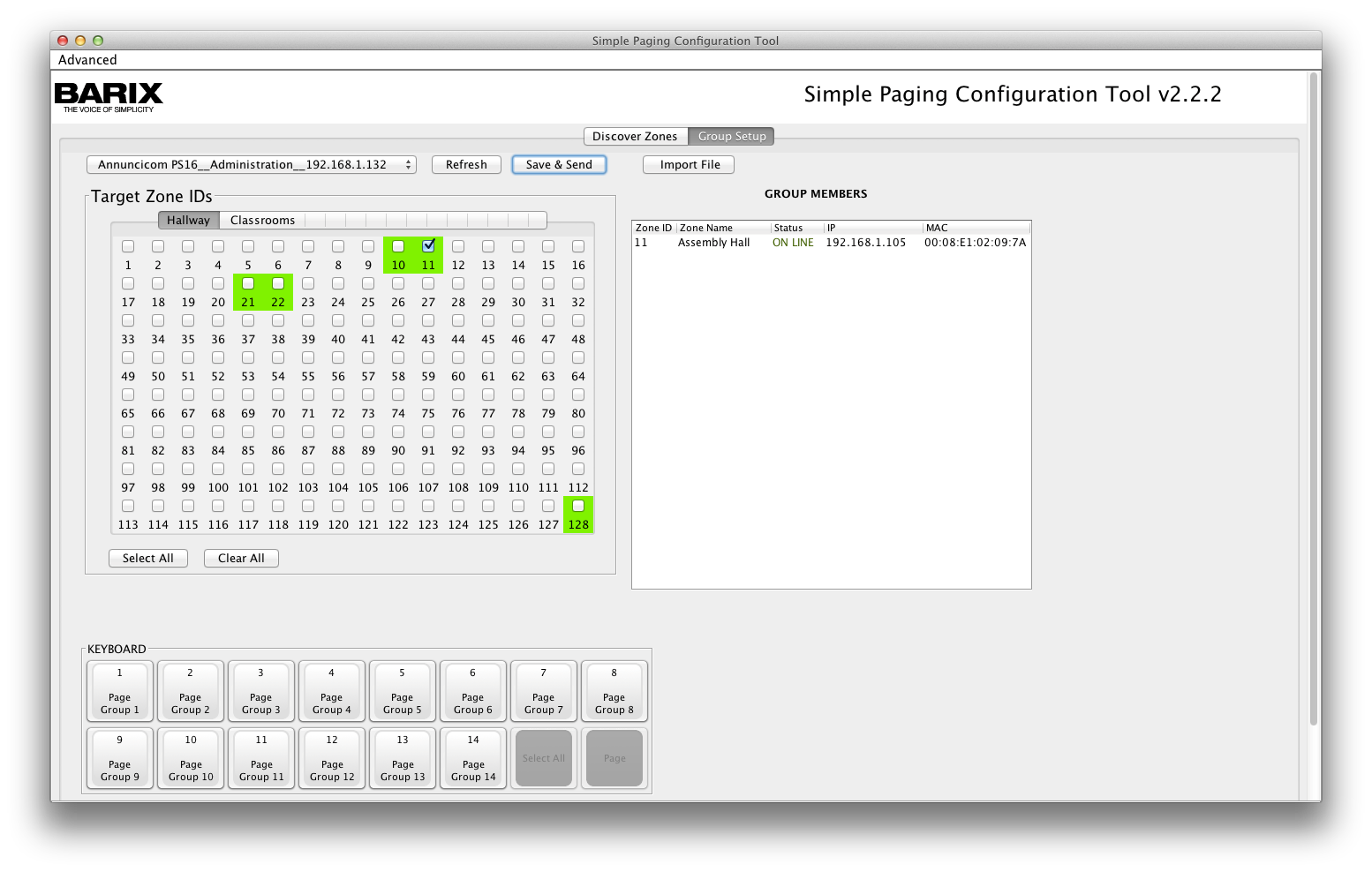Check the zone 21 checkbox
Screen dimensions: 1372x872
click(248, 283)
